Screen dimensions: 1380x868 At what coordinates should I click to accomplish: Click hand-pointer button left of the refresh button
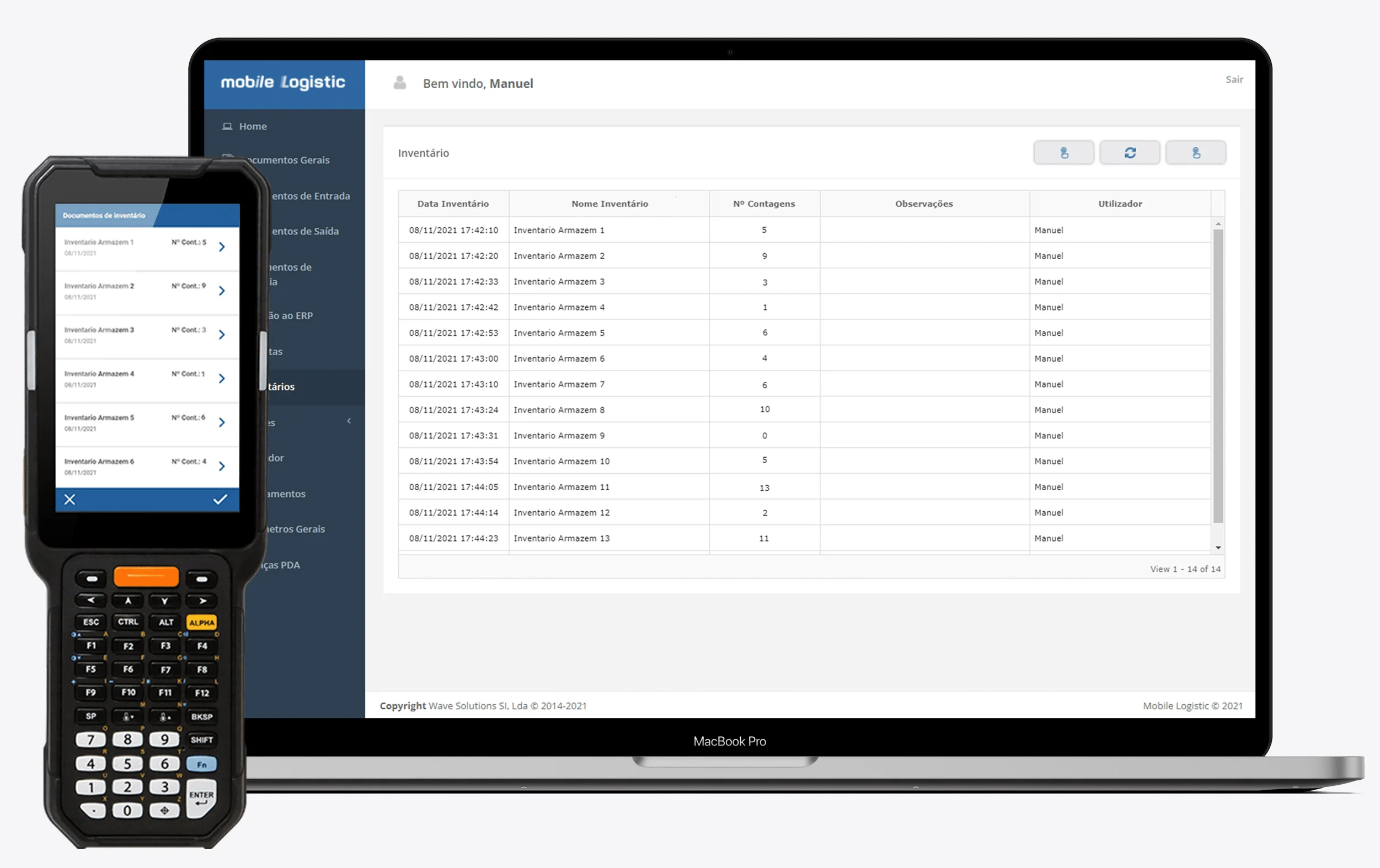click(1063, 153)
